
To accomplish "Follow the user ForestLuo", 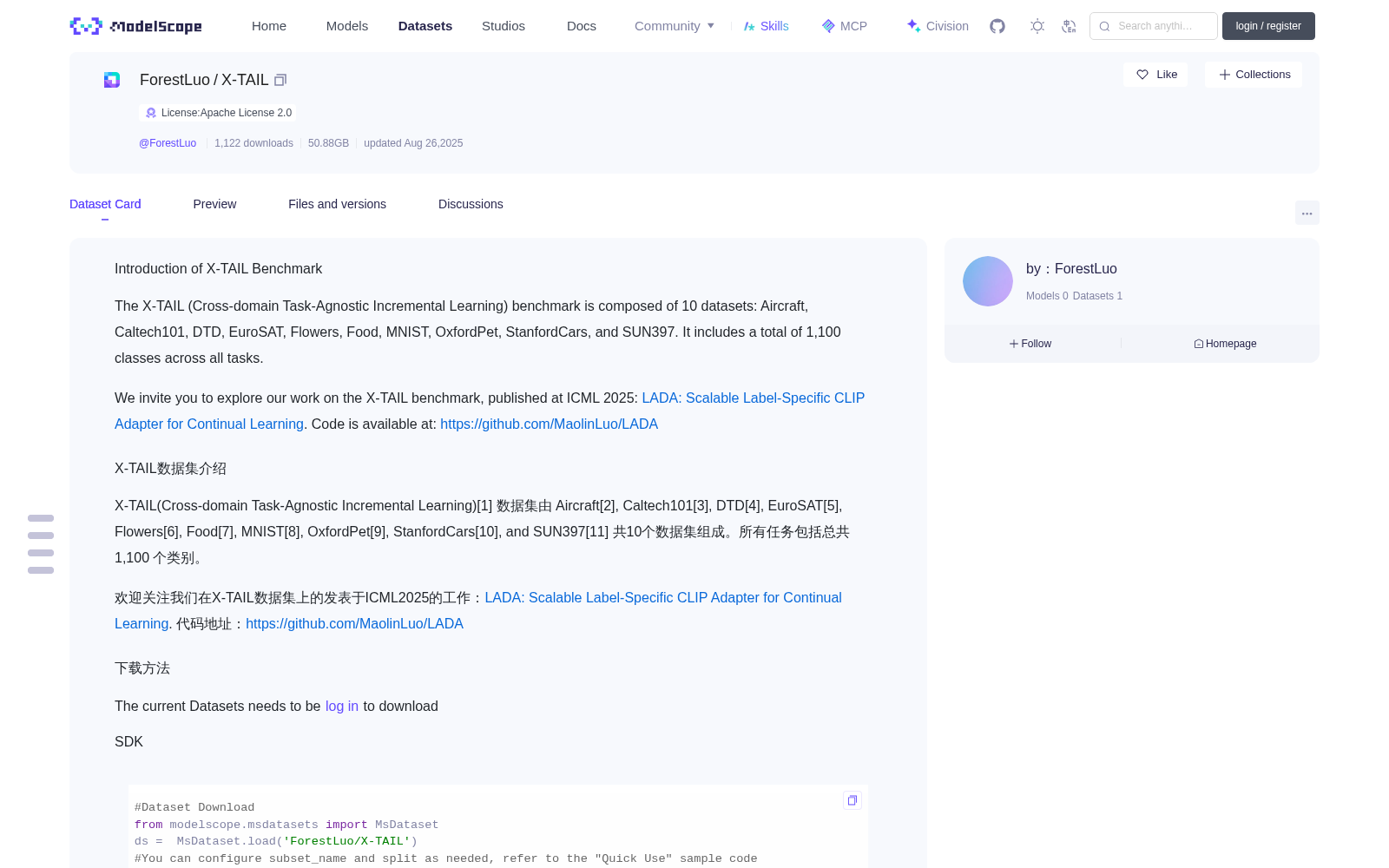I will 1030,344.
